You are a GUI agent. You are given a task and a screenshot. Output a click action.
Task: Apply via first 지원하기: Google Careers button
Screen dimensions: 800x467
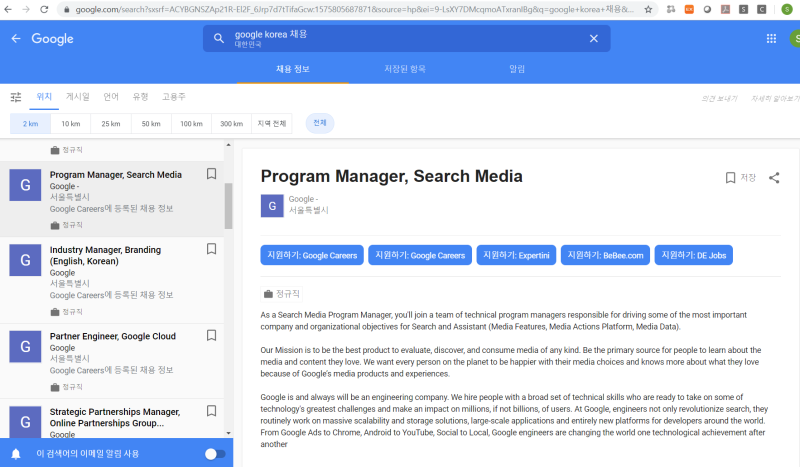pyautogui.click(x=312, y=255)
